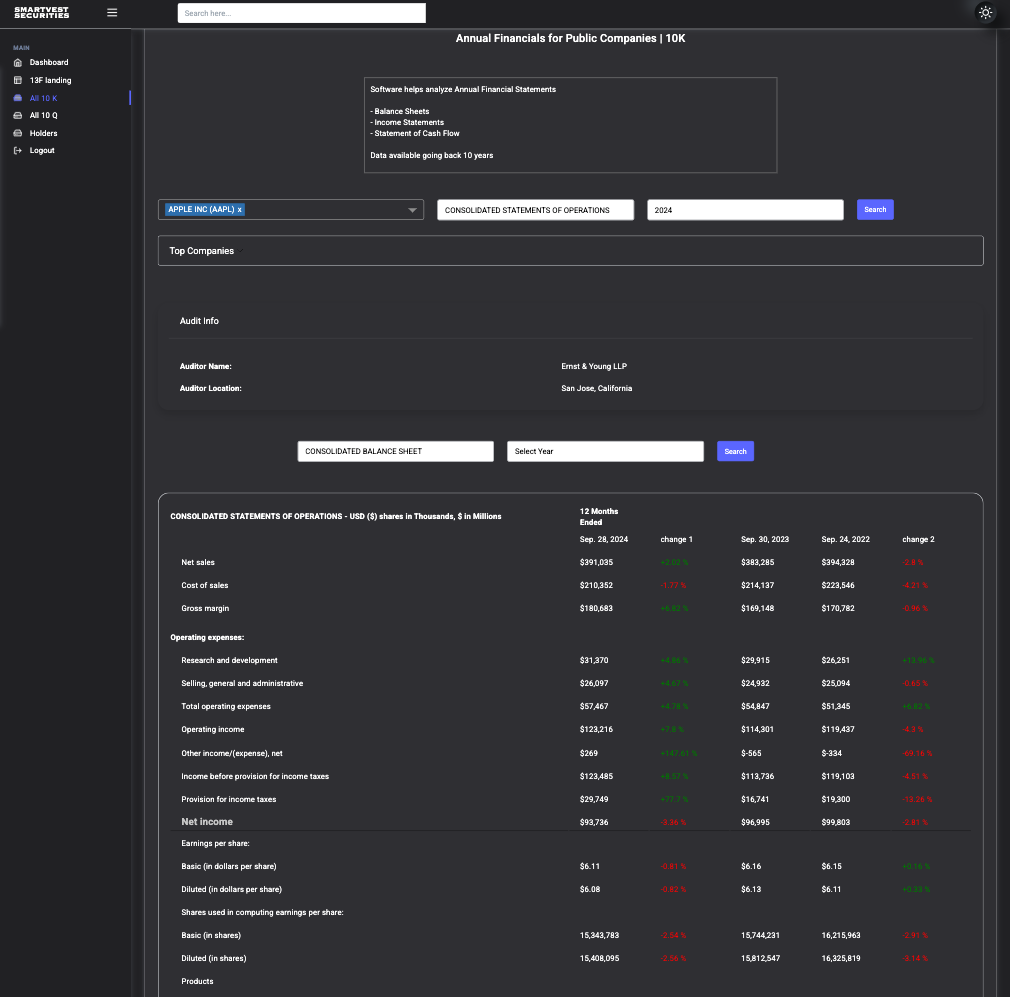Click Basic (in shares) value 15,343,783
The width and height of the screenshot is (1011, 997).
(x=600, y=936)
